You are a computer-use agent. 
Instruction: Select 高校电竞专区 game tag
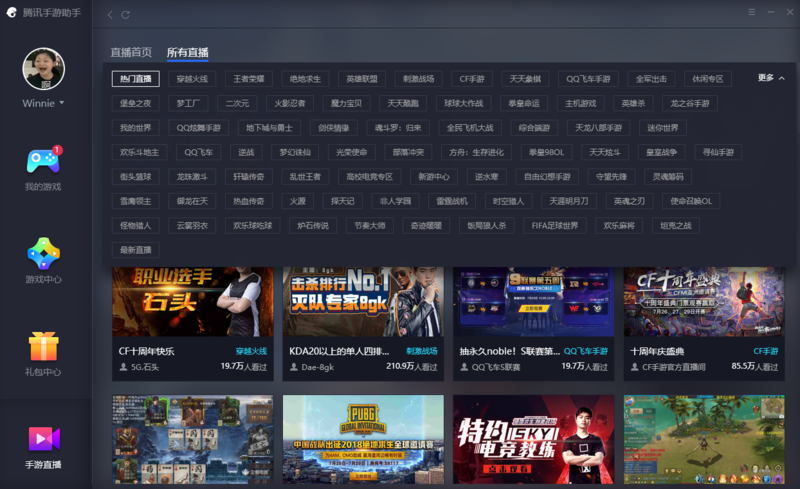click(x=370, y=177)
